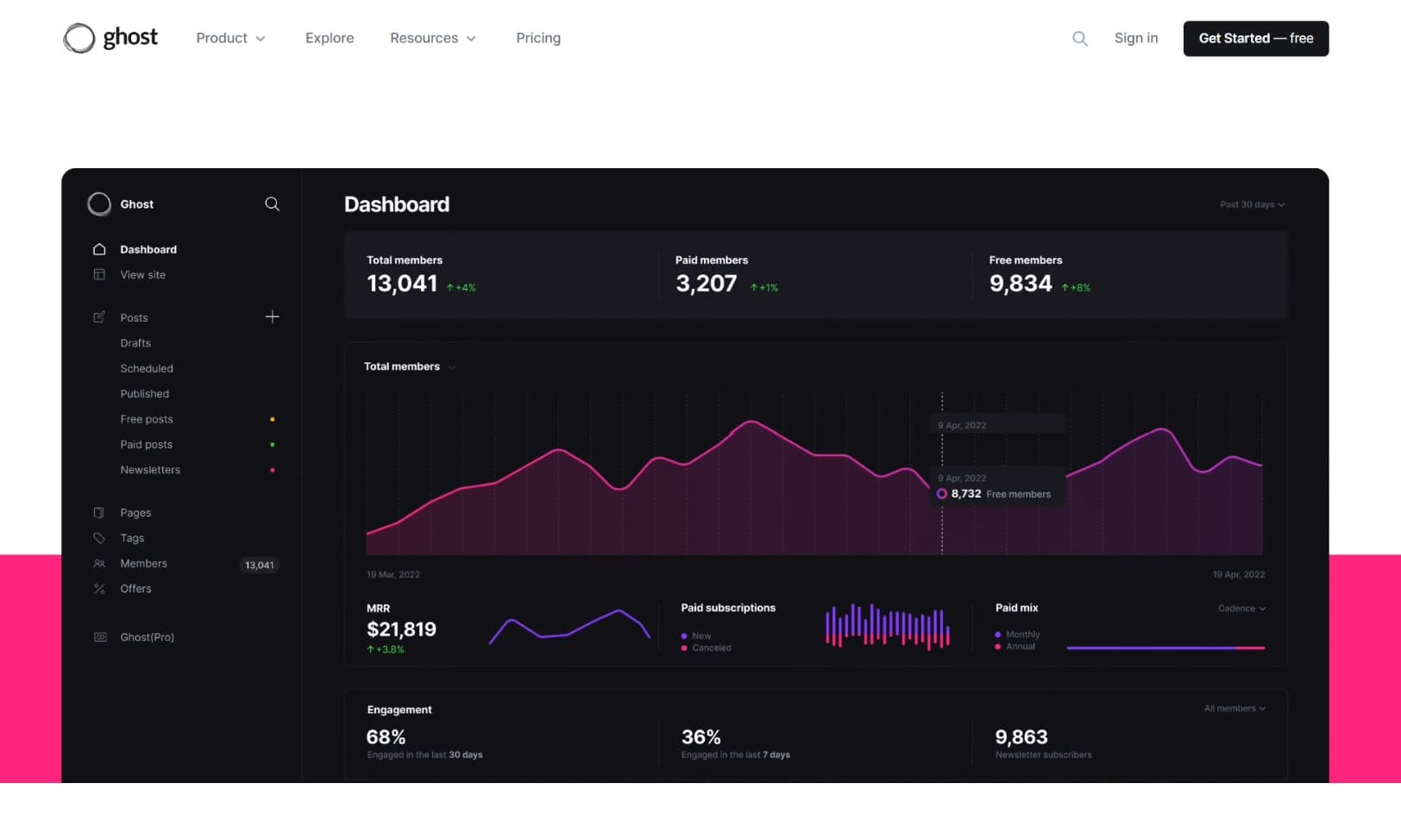Open the Past 30 days range selector
The height and width of the screenshot is (840, 1401).
coord(1252,205)
